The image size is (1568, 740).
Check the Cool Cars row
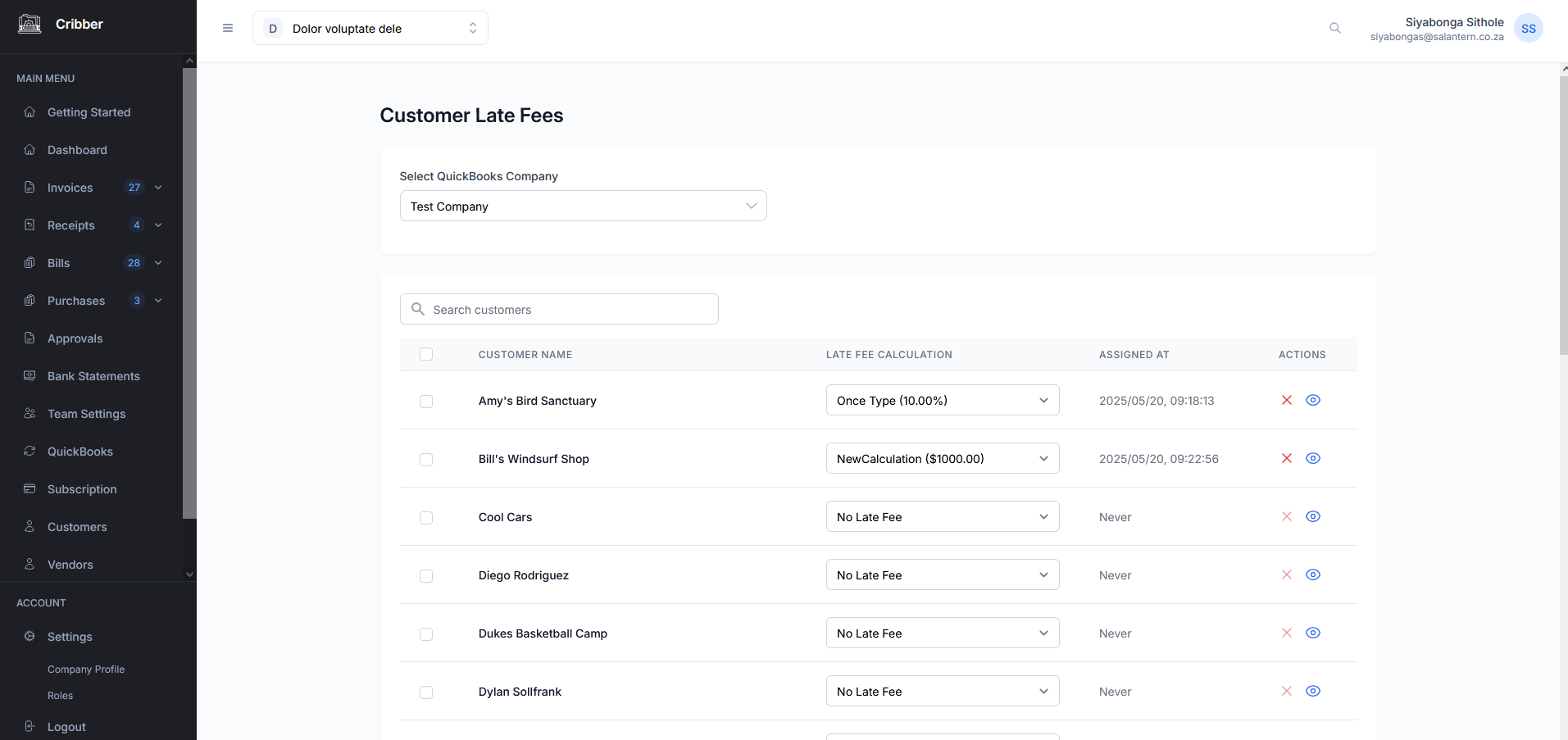(x=426, y=518)
